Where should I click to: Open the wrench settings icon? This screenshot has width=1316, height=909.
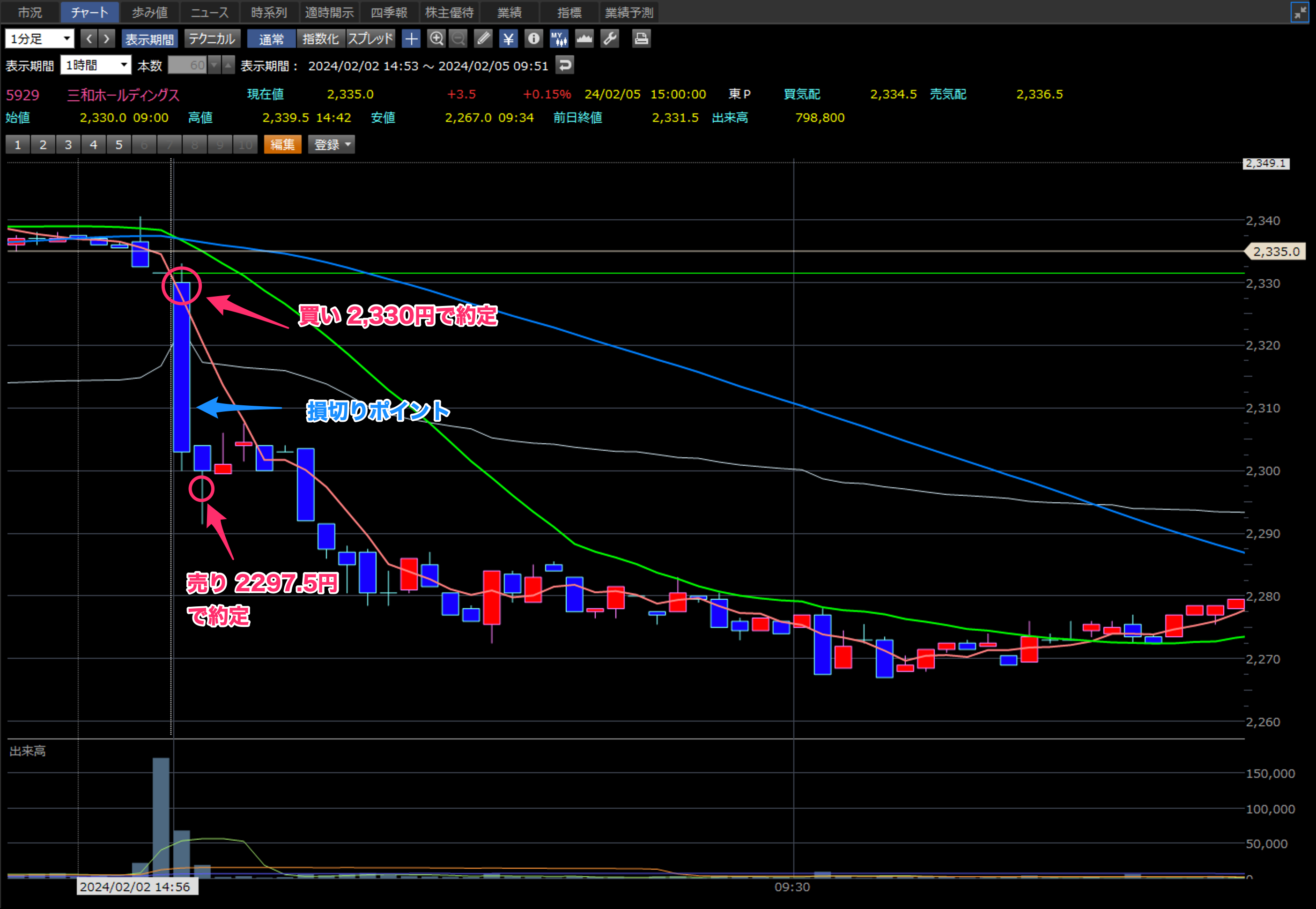tap(610, 39)
